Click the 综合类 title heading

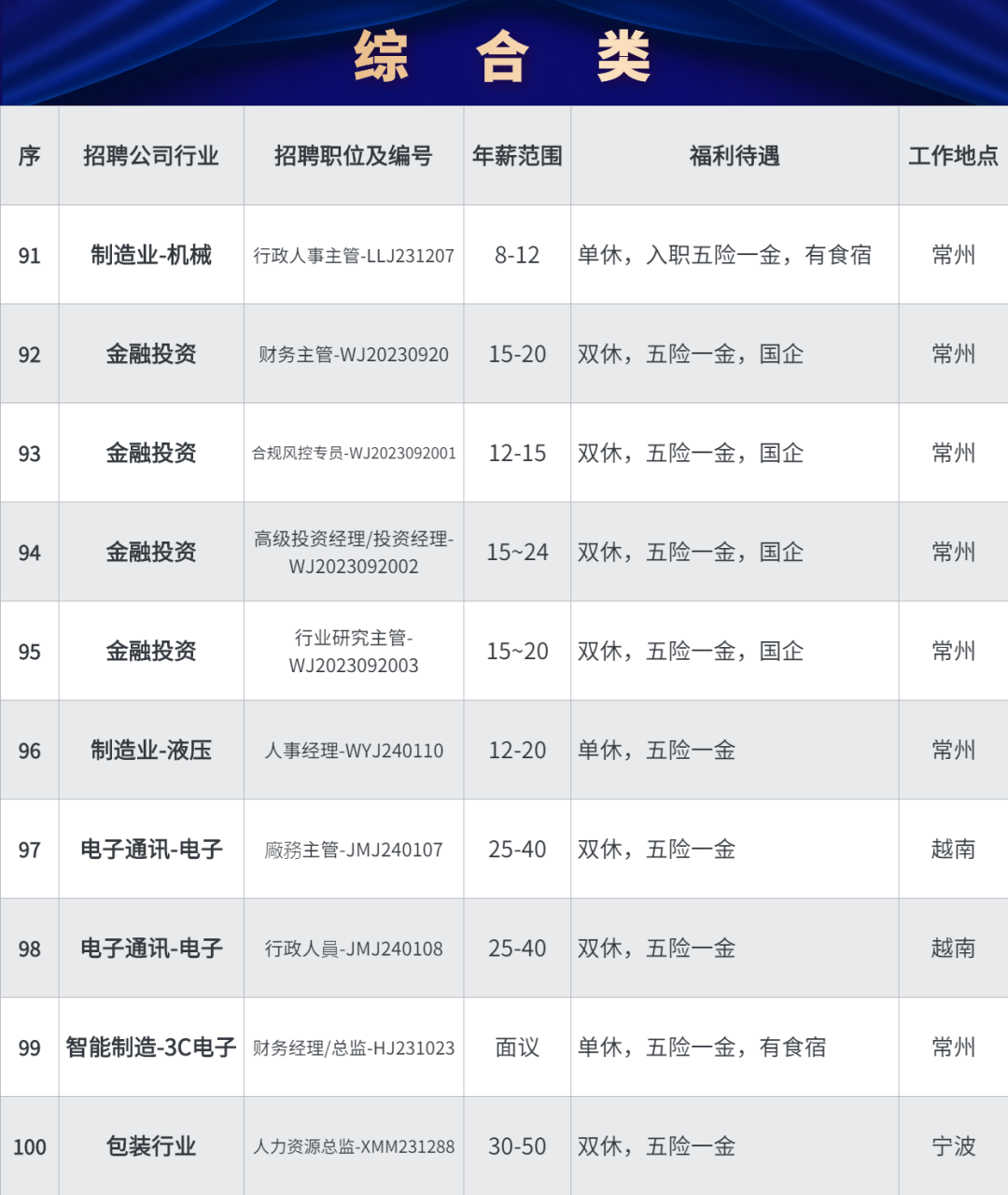pyautogui.click(x=503, y=56)
